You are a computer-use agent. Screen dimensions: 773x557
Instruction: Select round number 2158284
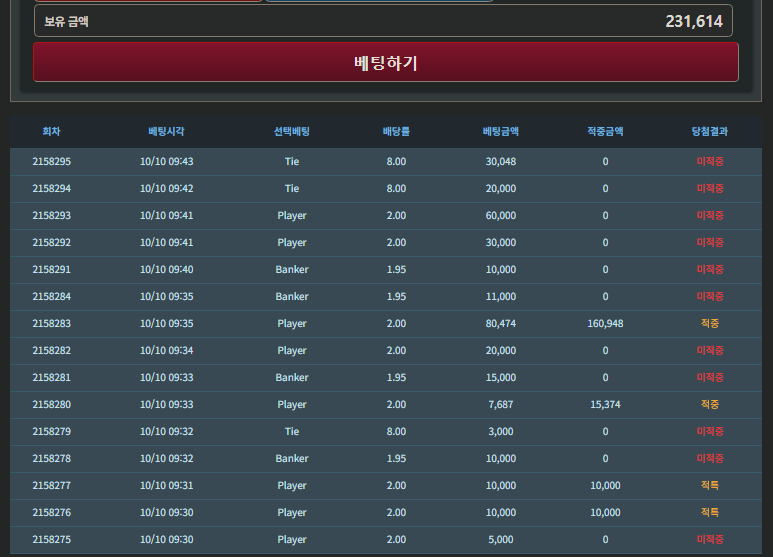point(52,297)
